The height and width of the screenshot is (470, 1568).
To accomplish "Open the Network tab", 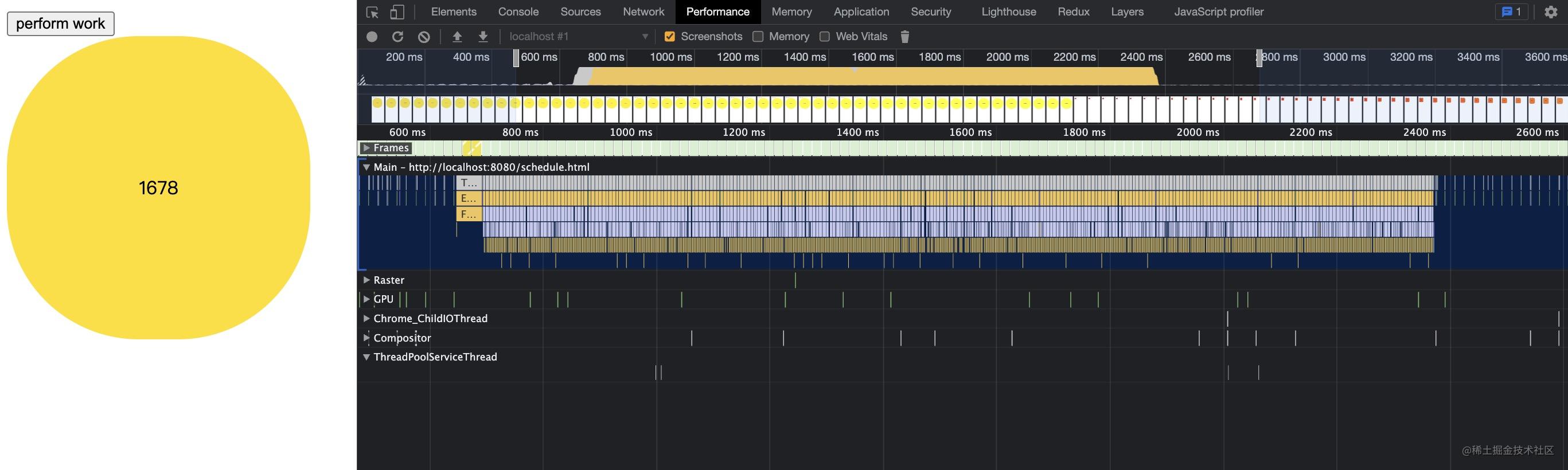I will click(643, 11).
